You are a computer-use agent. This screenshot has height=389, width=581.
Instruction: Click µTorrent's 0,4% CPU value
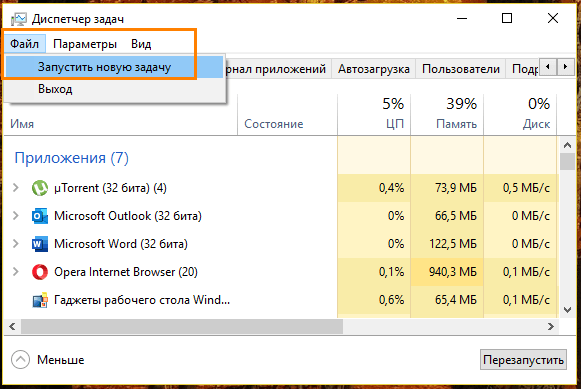pyautogui.click(x=391, y=188)
